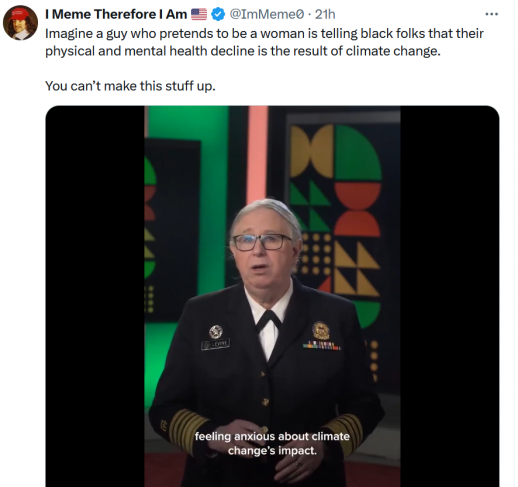
Task: Click the pink vertical stripe in video
Action: point(258,153)
